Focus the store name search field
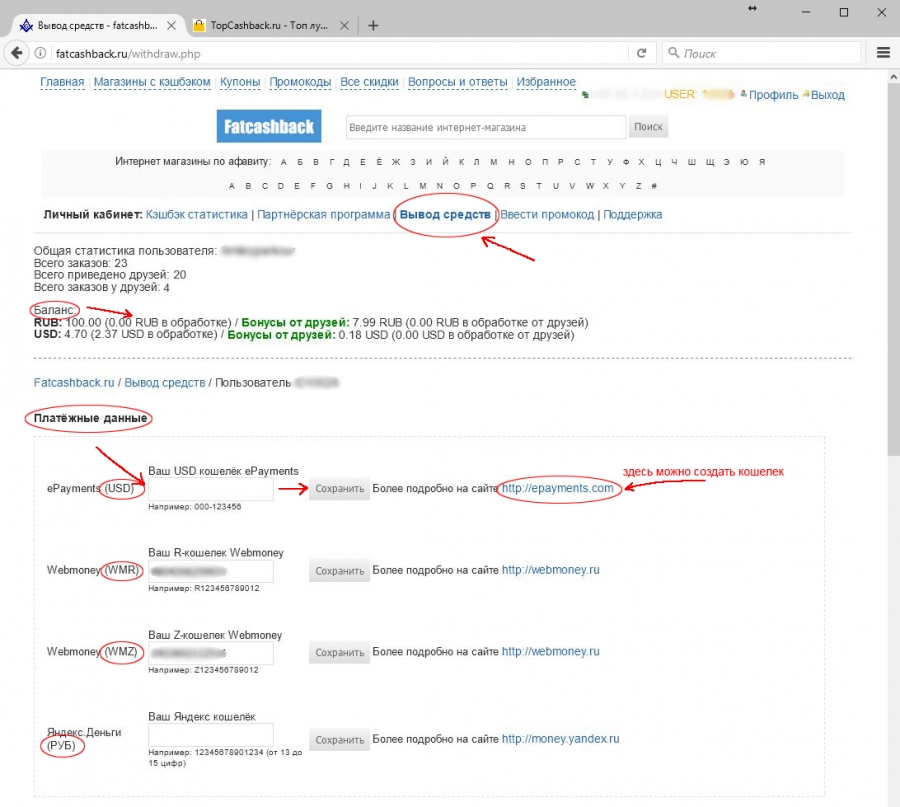 pos(486,127)
